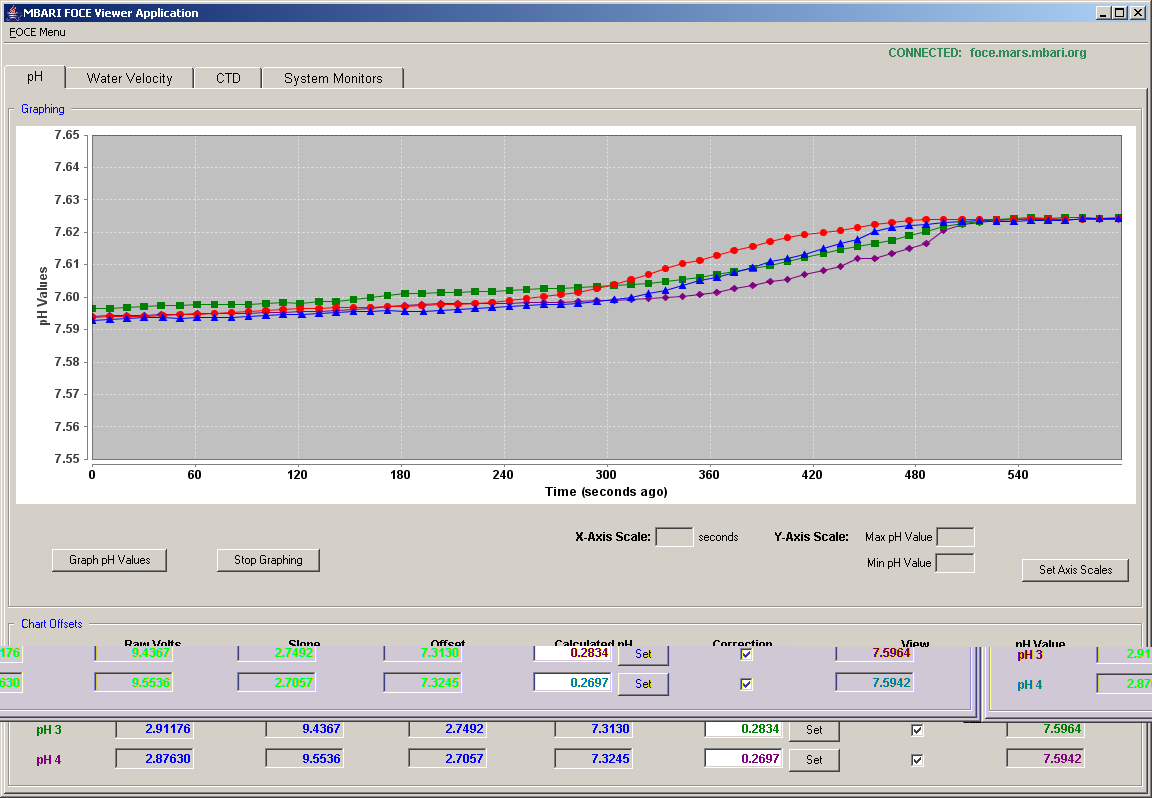1152x798 pixels.
Task: Click the Max pH Value input field
Action: 956,536
